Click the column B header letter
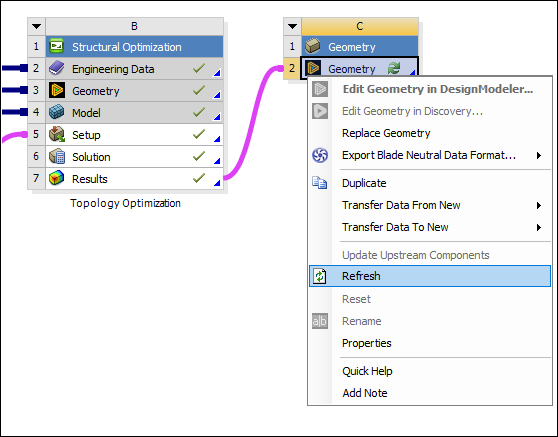The width and height of the screenshot is (558, 437). 134,26
